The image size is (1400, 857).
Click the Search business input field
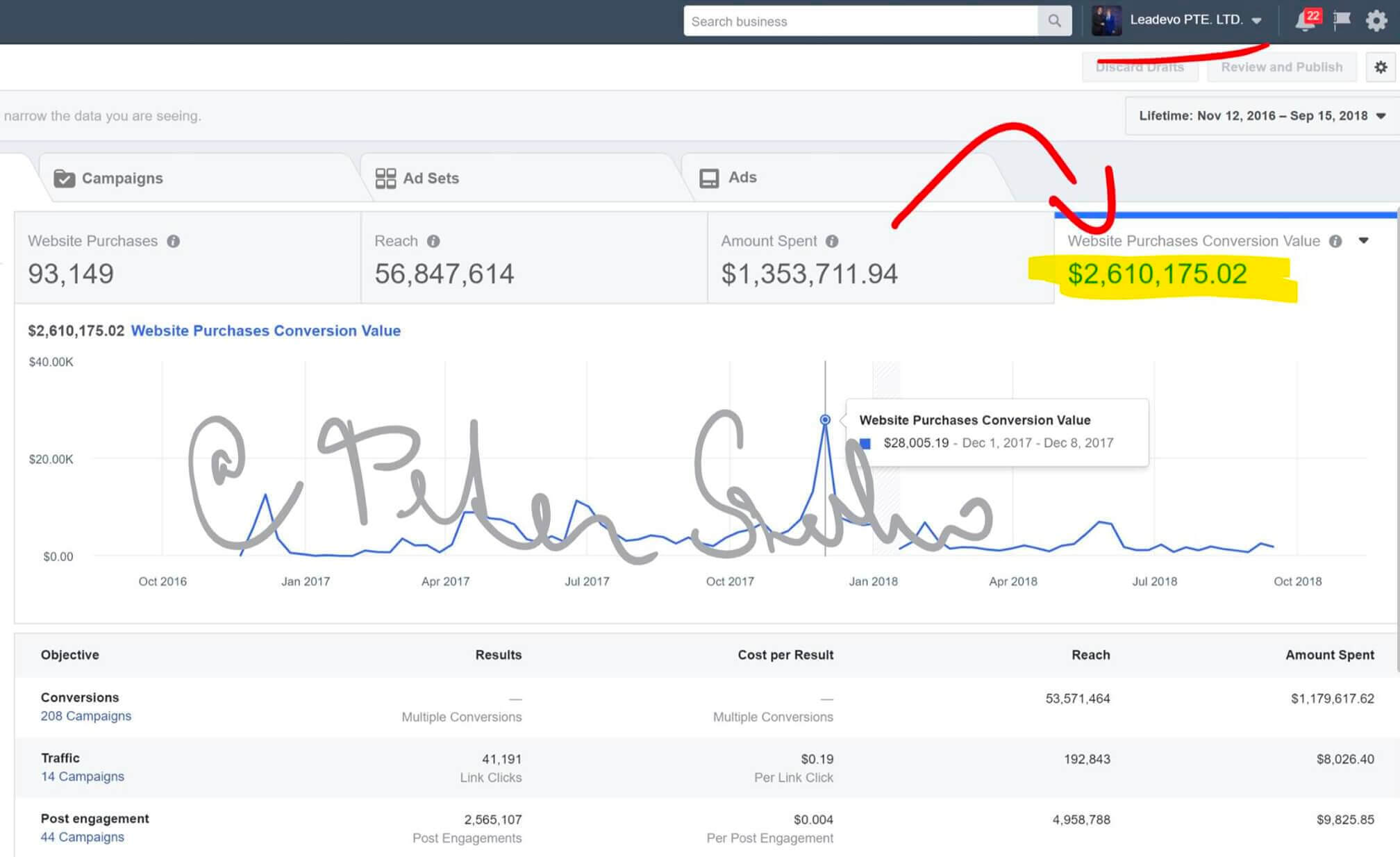pos(860,22)
